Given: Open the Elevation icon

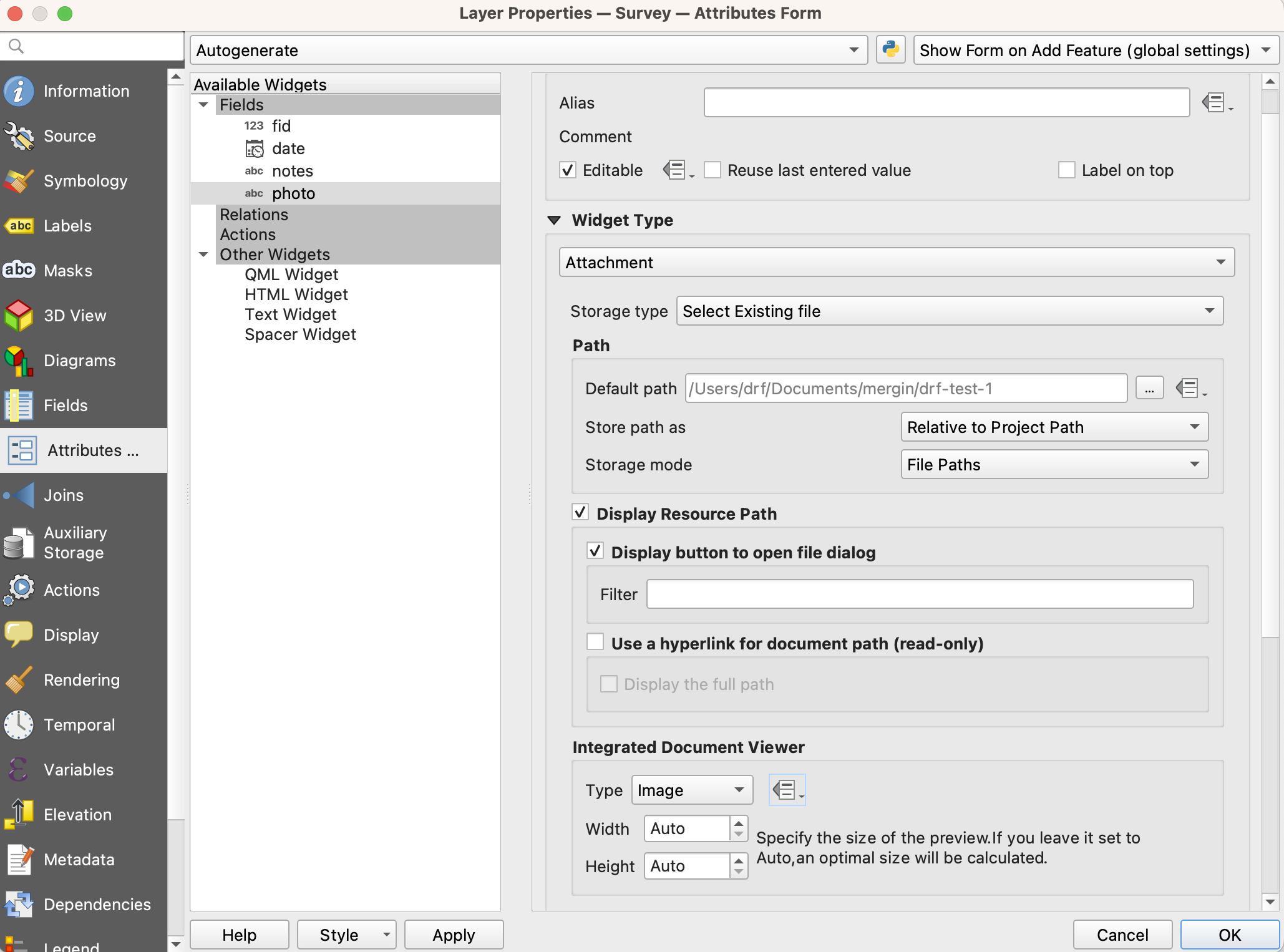Looking at the screenshot, I should coord(19,815).
